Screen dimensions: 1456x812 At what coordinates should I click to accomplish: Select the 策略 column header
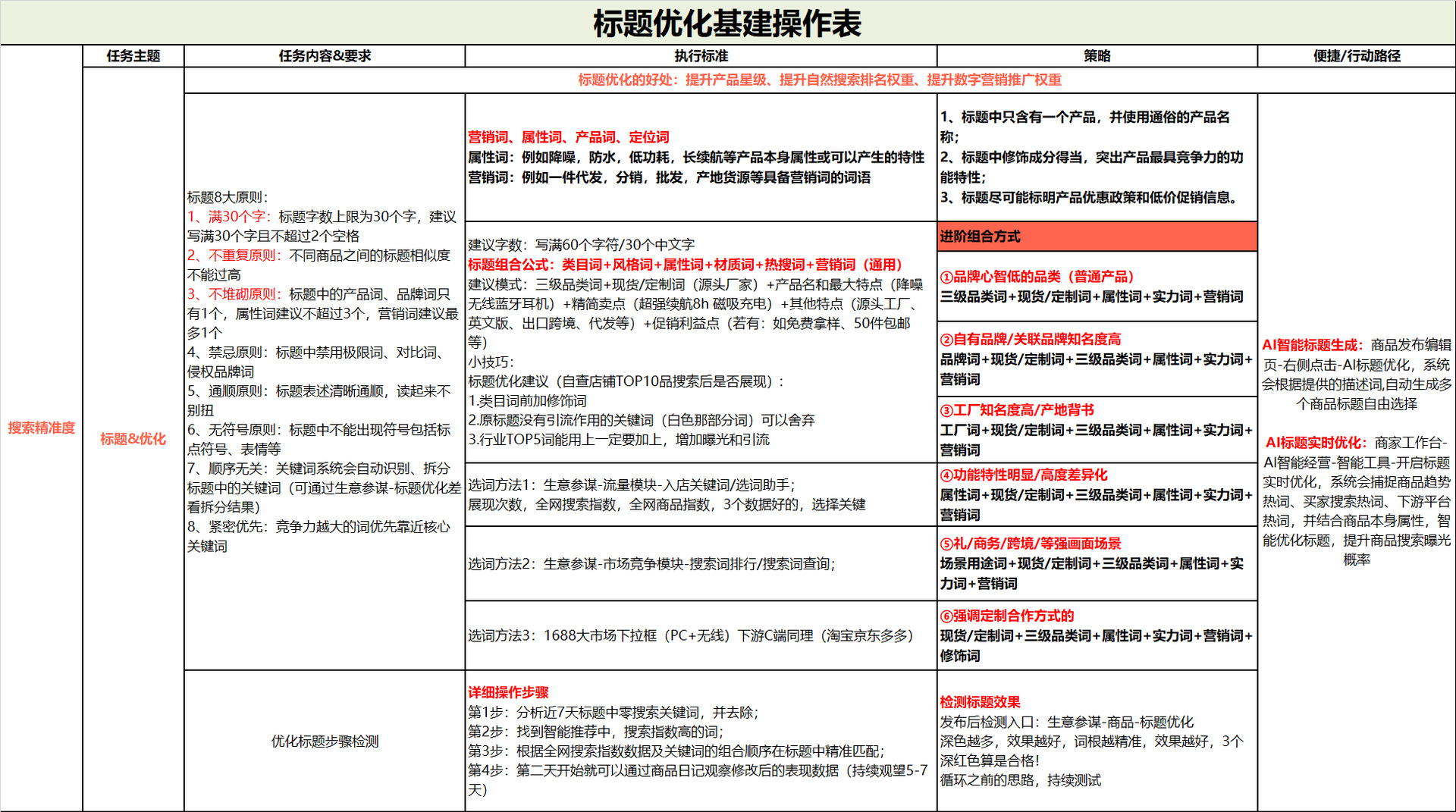(1097, 56)
